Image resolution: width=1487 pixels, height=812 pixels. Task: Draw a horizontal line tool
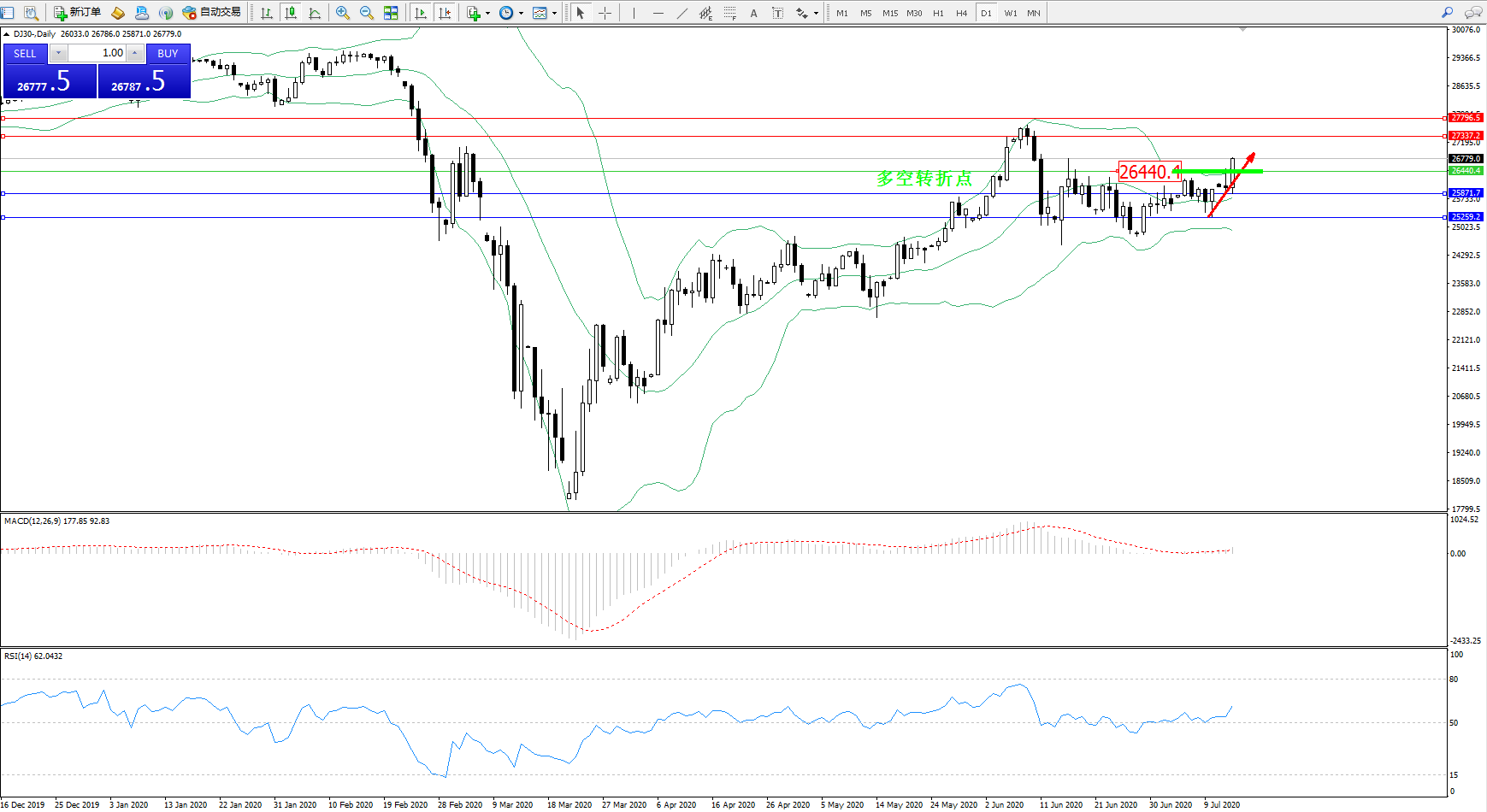tap(658, 13)
